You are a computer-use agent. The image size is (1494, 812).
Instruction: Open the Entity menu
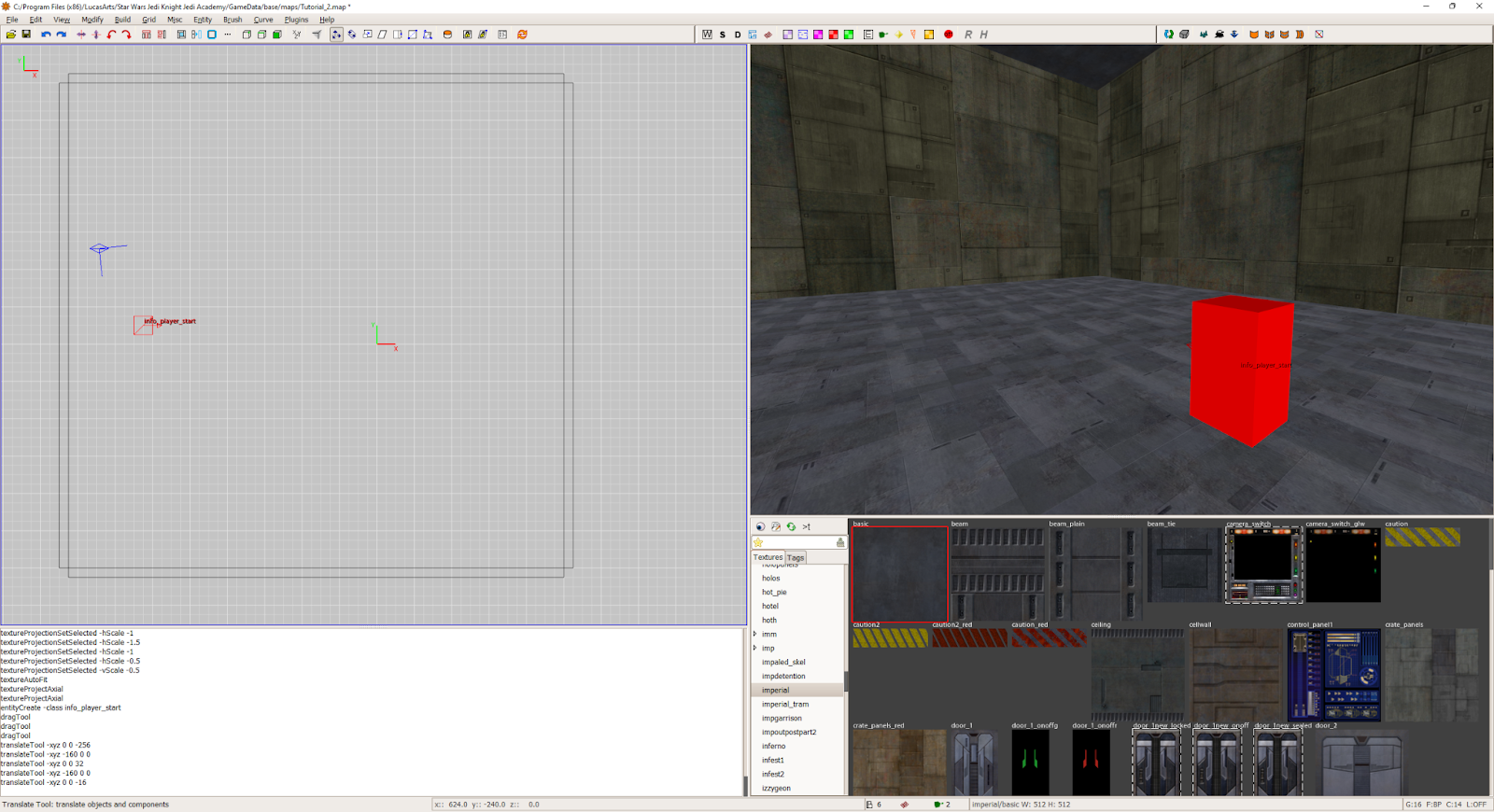(x=203, y=20)
